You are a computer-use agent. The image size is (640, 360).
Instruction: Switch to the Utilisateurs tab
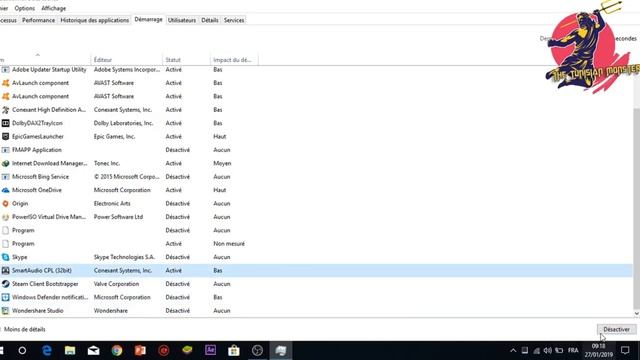(182, 20)
